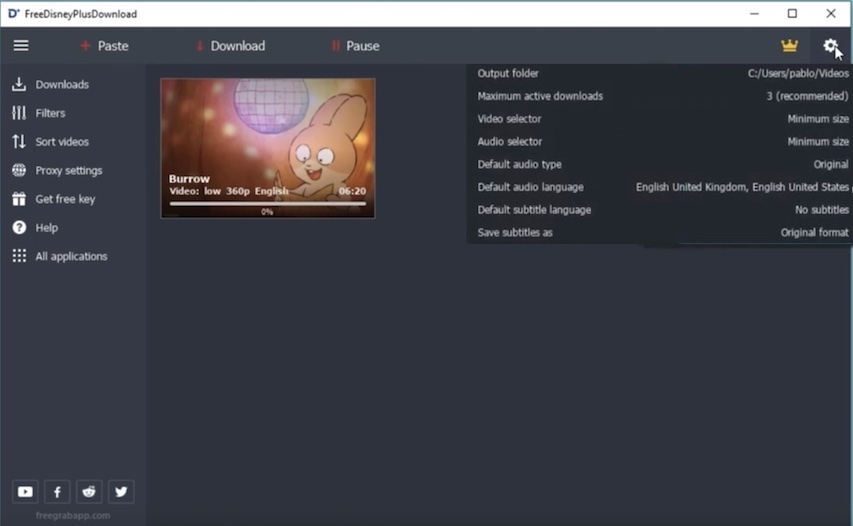Screen dimensions: 853x526
Task: Open the YouTube social icon
Action: 25,492
